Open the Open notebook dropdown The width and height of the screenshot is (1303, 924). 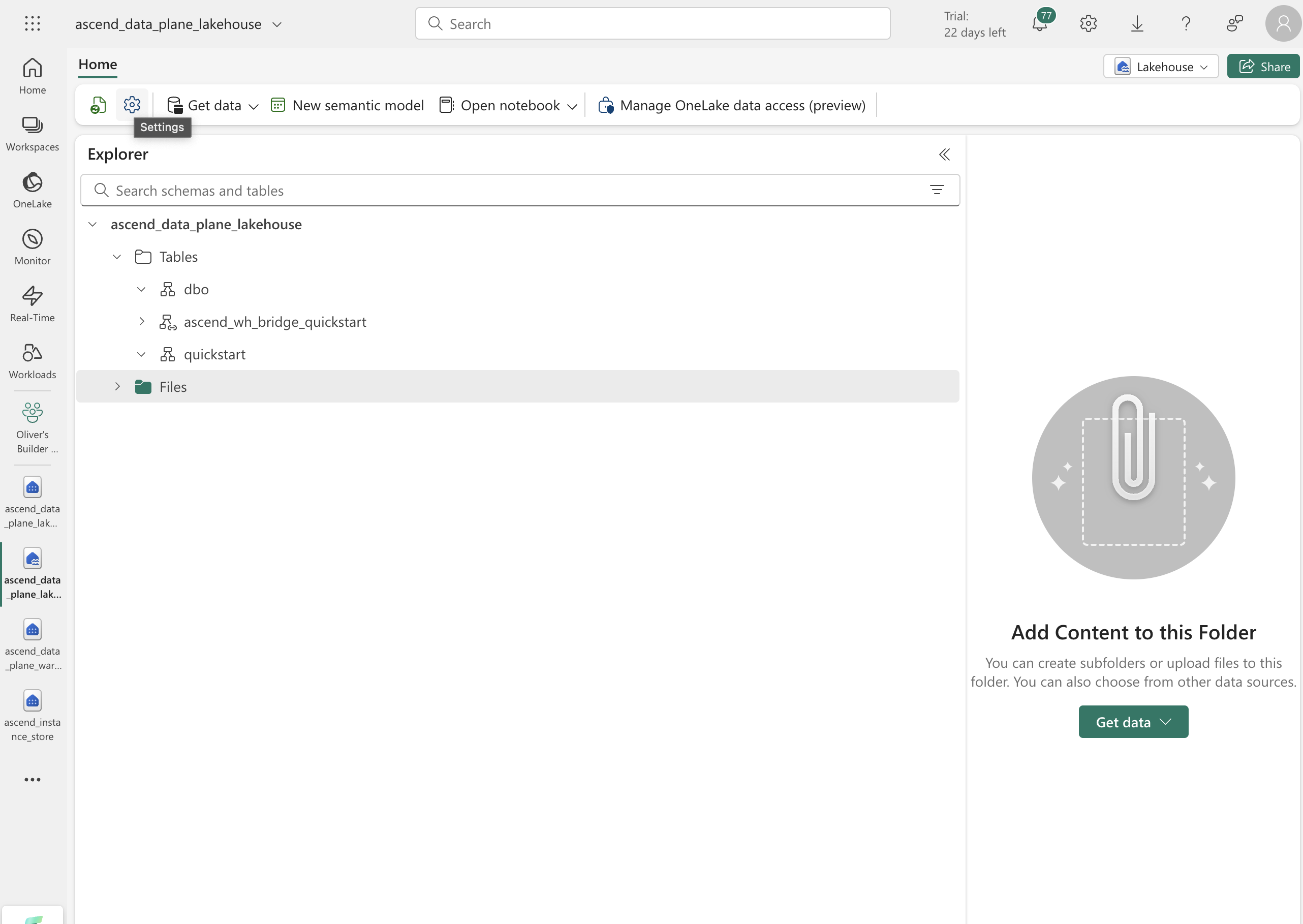[509, 105]
